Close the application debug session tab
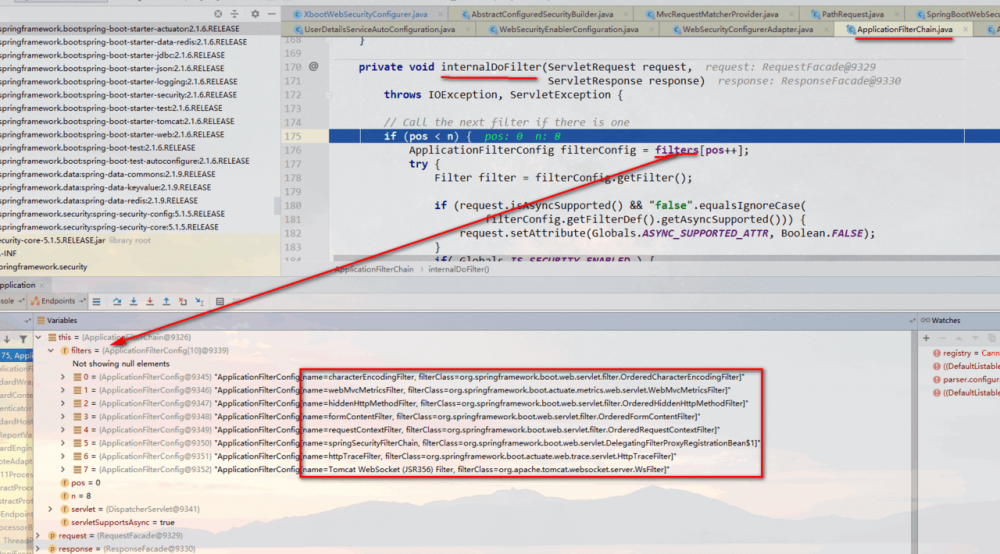The width and height of the screenshot is (1000, 554). 43,285
